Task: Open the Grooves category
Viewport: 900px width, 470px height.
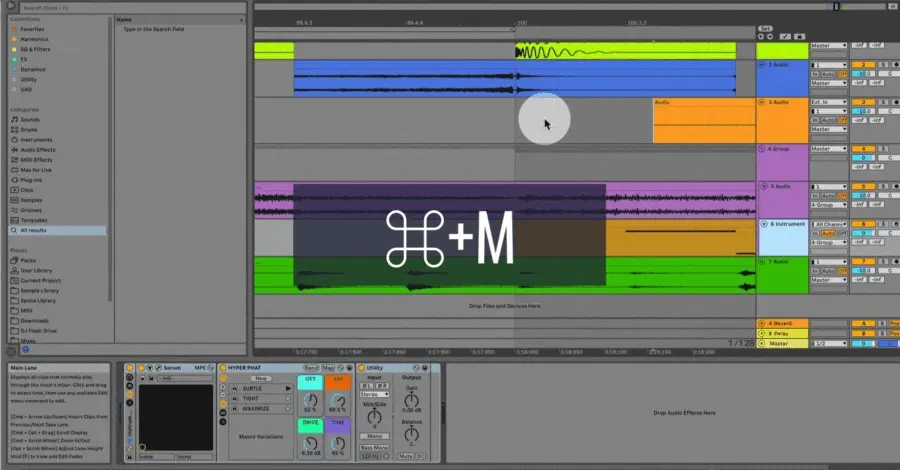Action: pyautogui.click(x=31, y=210)
